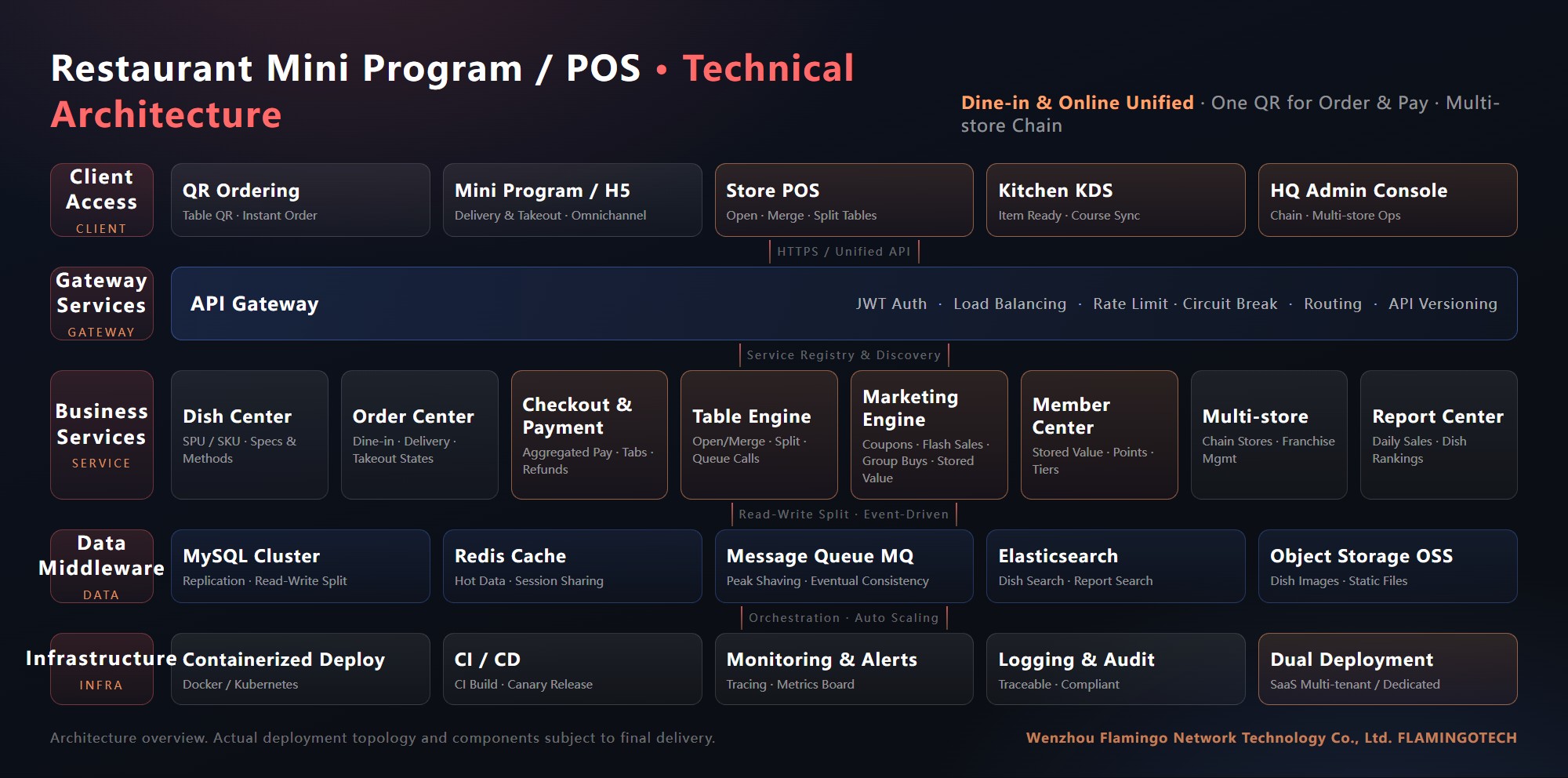Select the Table Engine card
Screen dimensions: 1568x778
pyautogui.click(x=759, y=434)
